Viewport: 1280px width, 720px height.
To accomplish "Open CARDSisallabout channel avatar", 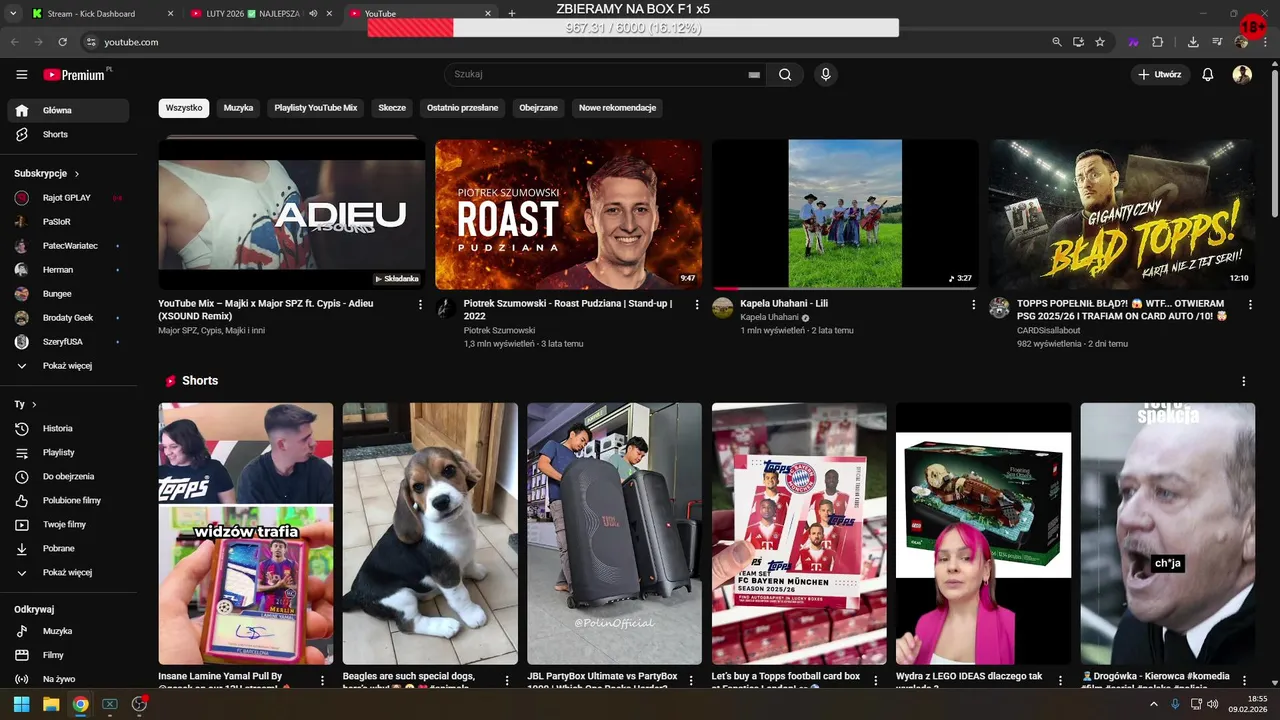I will pyautogui.click(x=999, y=307).
